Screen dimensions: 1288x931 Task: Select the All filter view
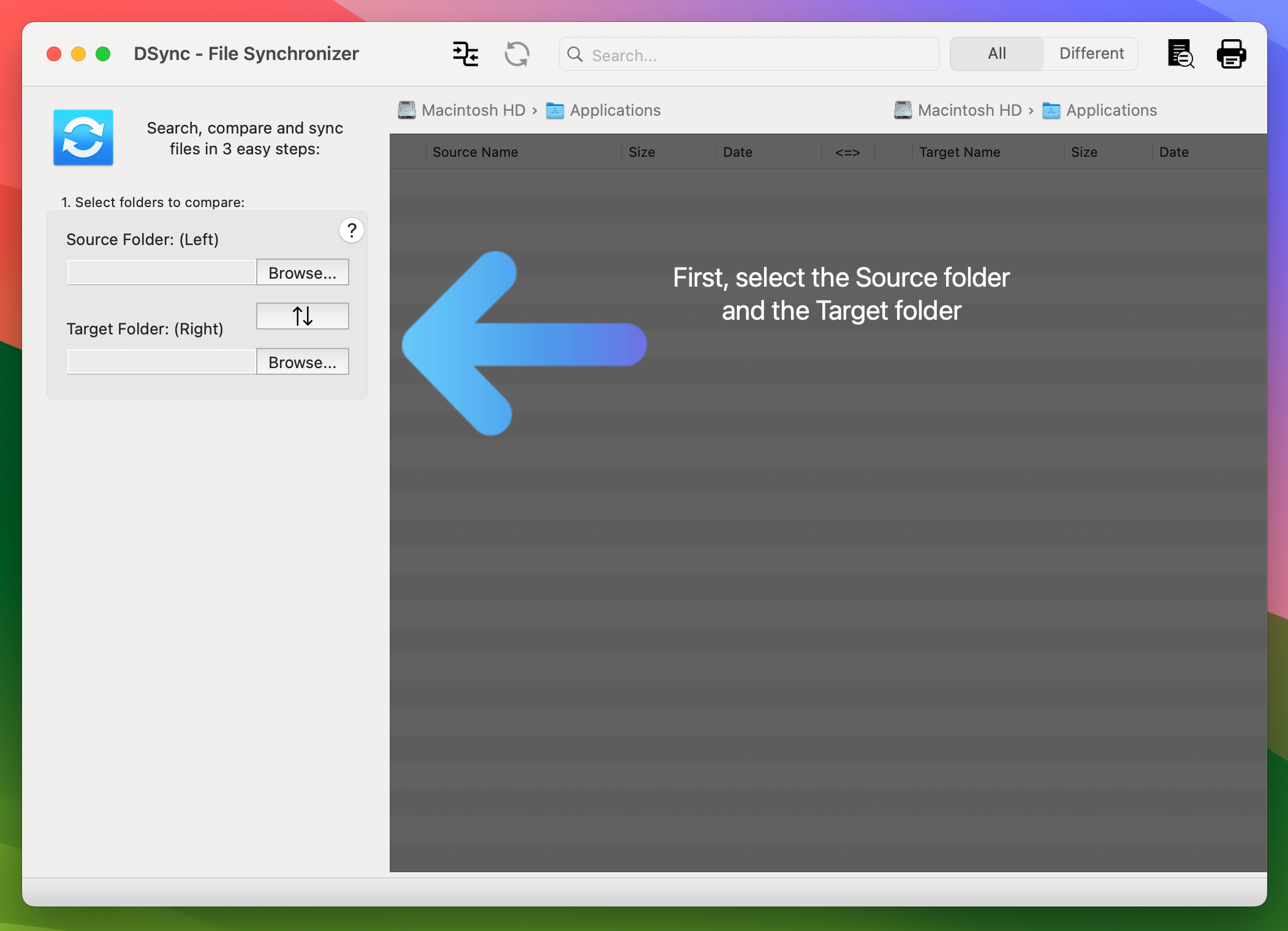coord(996,53)
